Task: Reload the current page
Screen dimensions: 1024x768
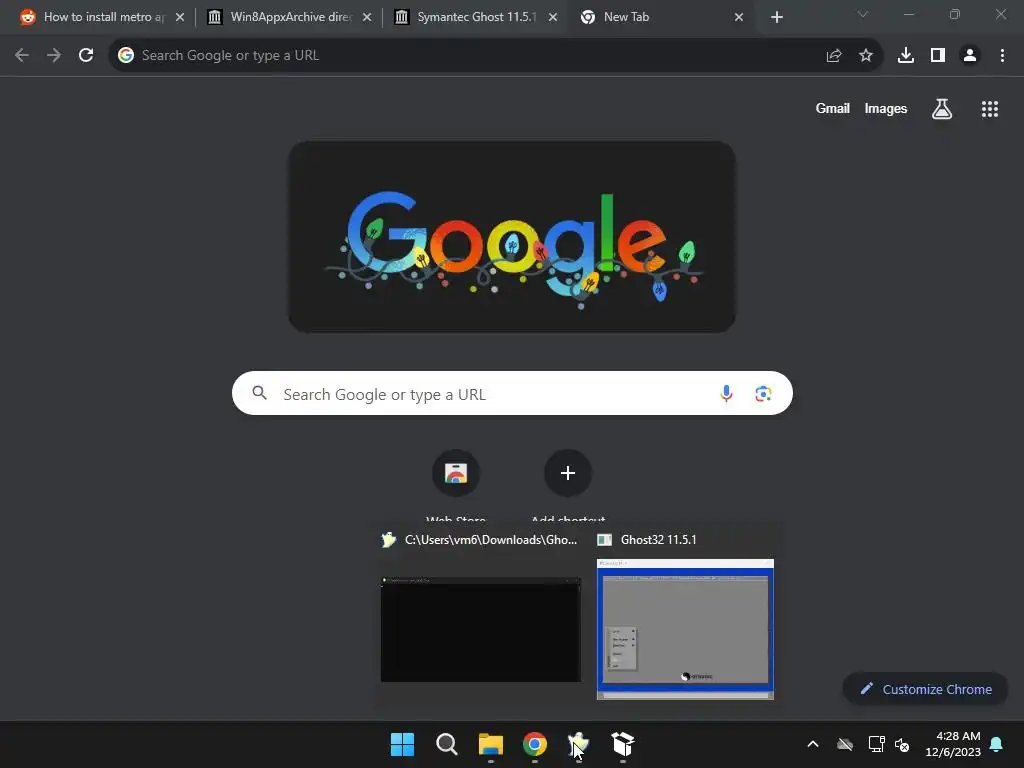Action: click(86, 56)
